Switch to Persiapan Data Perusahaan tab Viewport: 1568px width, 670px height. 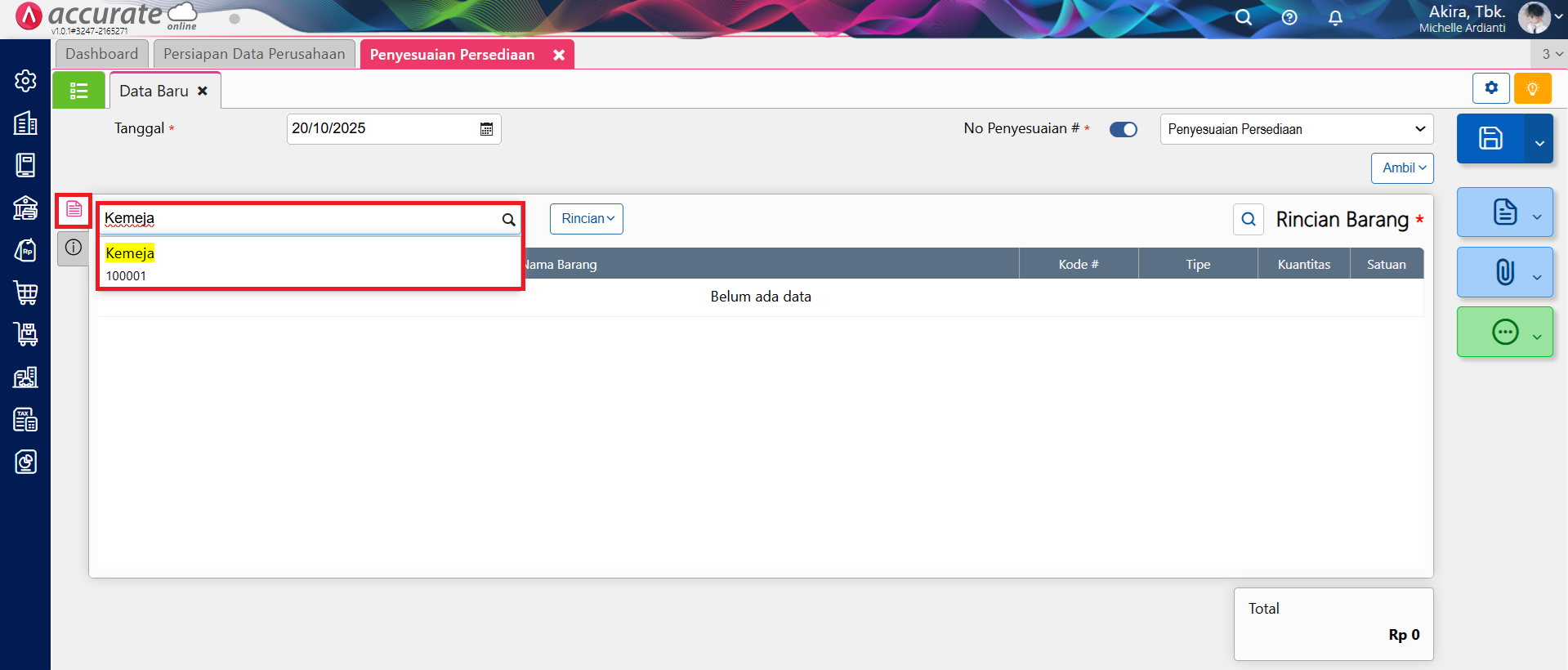coord(254,54)
